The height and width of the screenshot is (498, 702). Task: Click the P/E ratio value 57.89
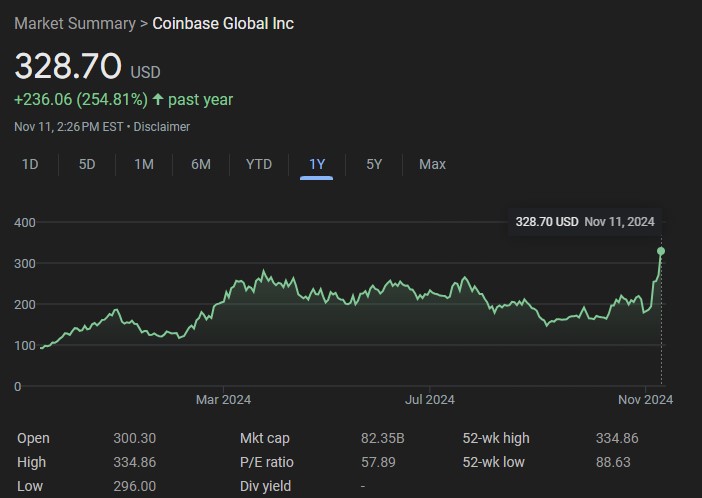pos(377,462)
